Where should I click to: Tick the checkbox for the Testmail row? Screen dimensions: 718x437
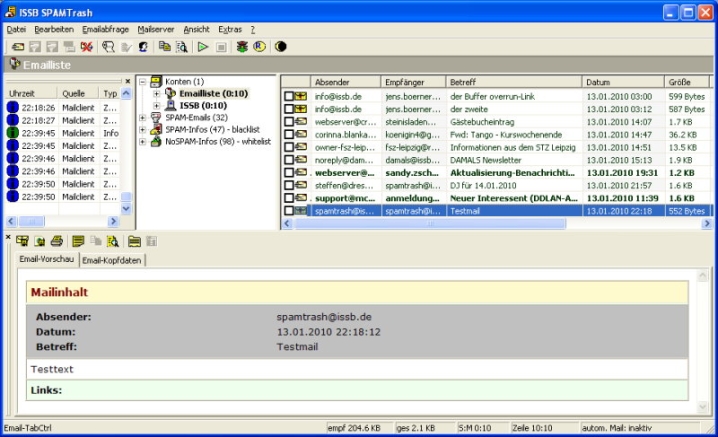click(x=289, y=212)
